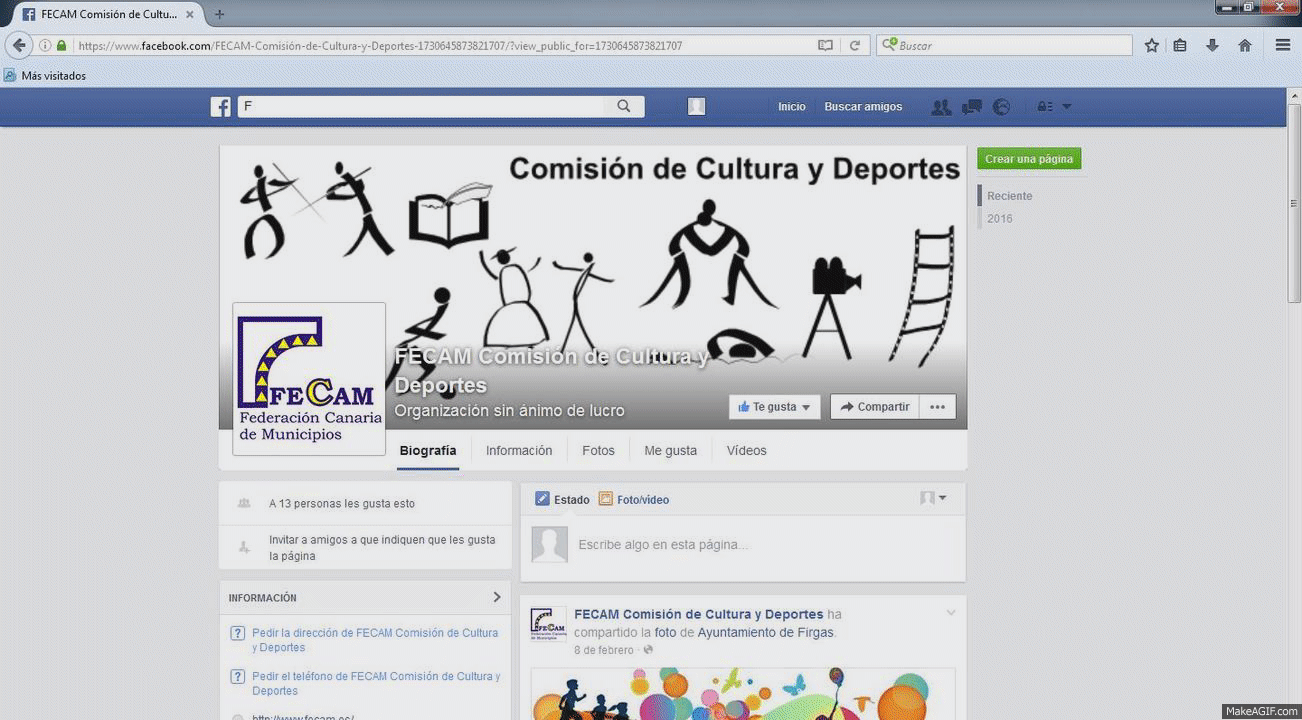Open Buscar amigos
Image resolution: width=1302 pixels, height=720 pixels.
coord(863,107)
